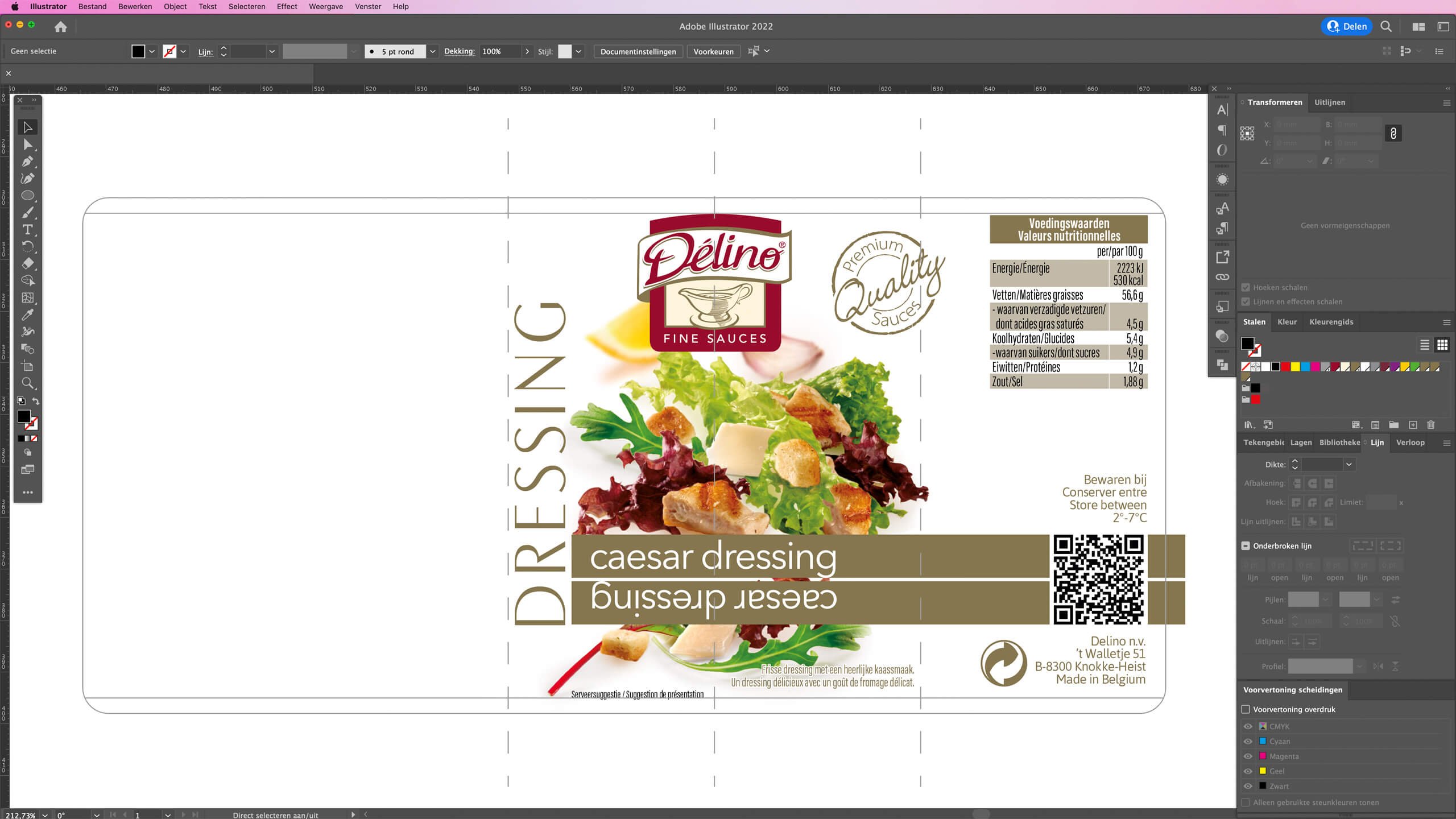The width and height of the screenshot is (1456, 819).
Task: Open Stijl graphic style dropdown
Action: pos(578,52)
